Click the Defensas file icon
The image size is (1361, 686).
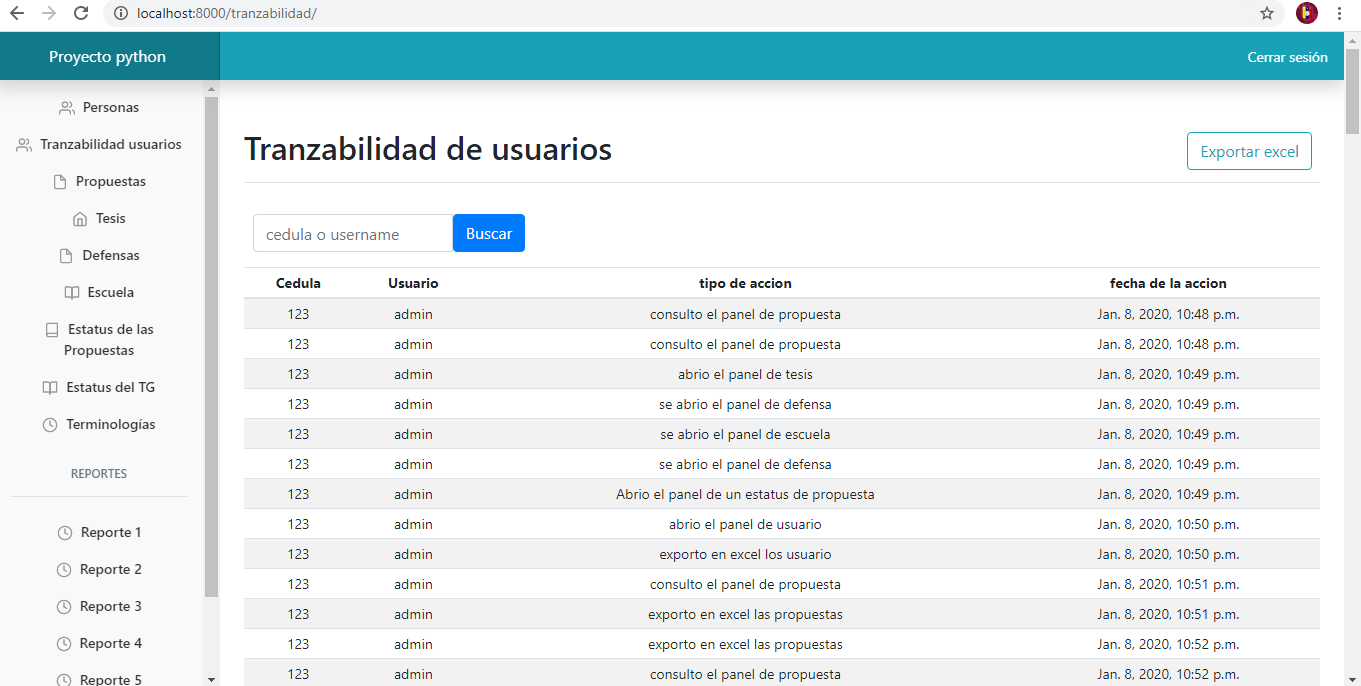click(x=66, y=256)
